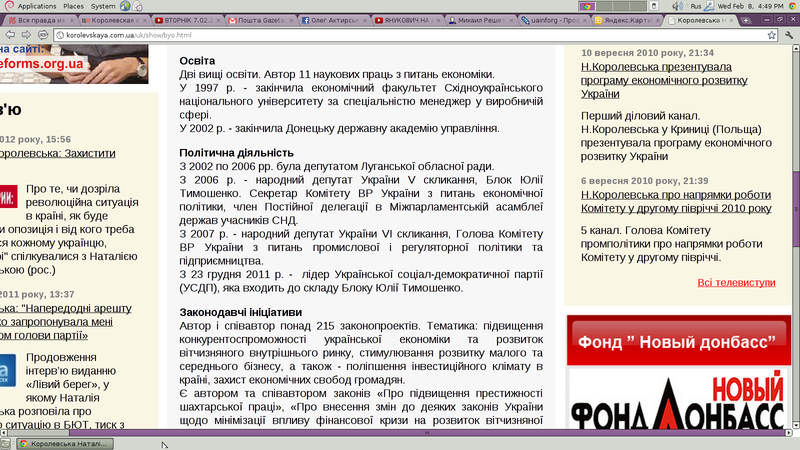Click the vertical scrollbar up arrow

pos(795,48)
